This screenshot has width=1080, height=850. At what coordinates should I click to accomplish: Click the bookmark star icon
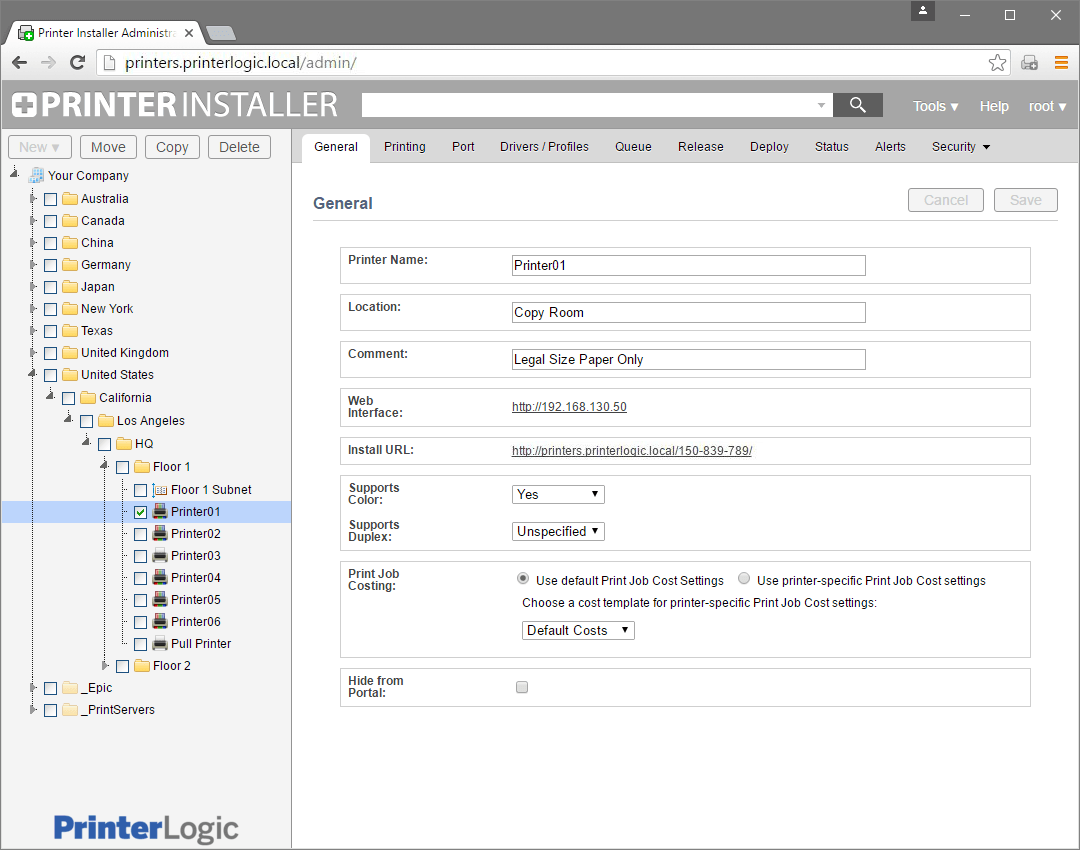997,63
